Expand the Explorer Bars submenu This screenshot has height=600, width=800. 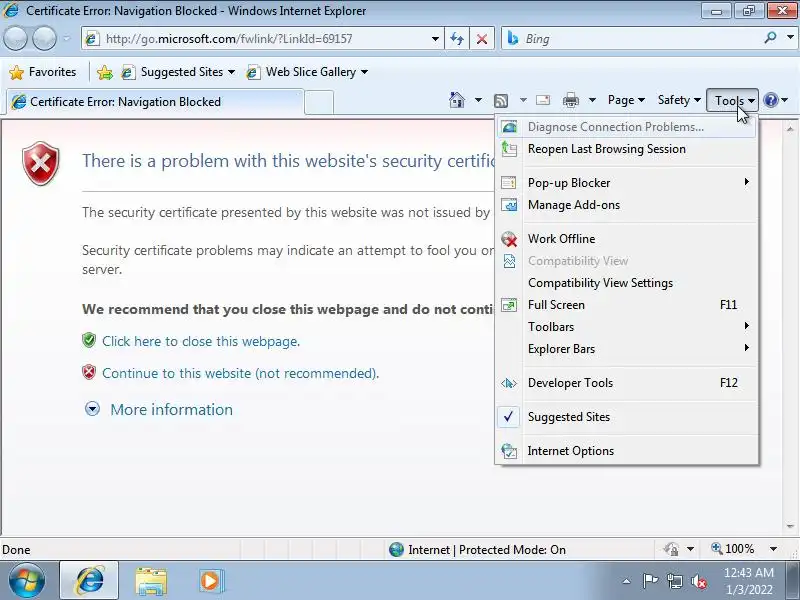[x=627, y=349]
